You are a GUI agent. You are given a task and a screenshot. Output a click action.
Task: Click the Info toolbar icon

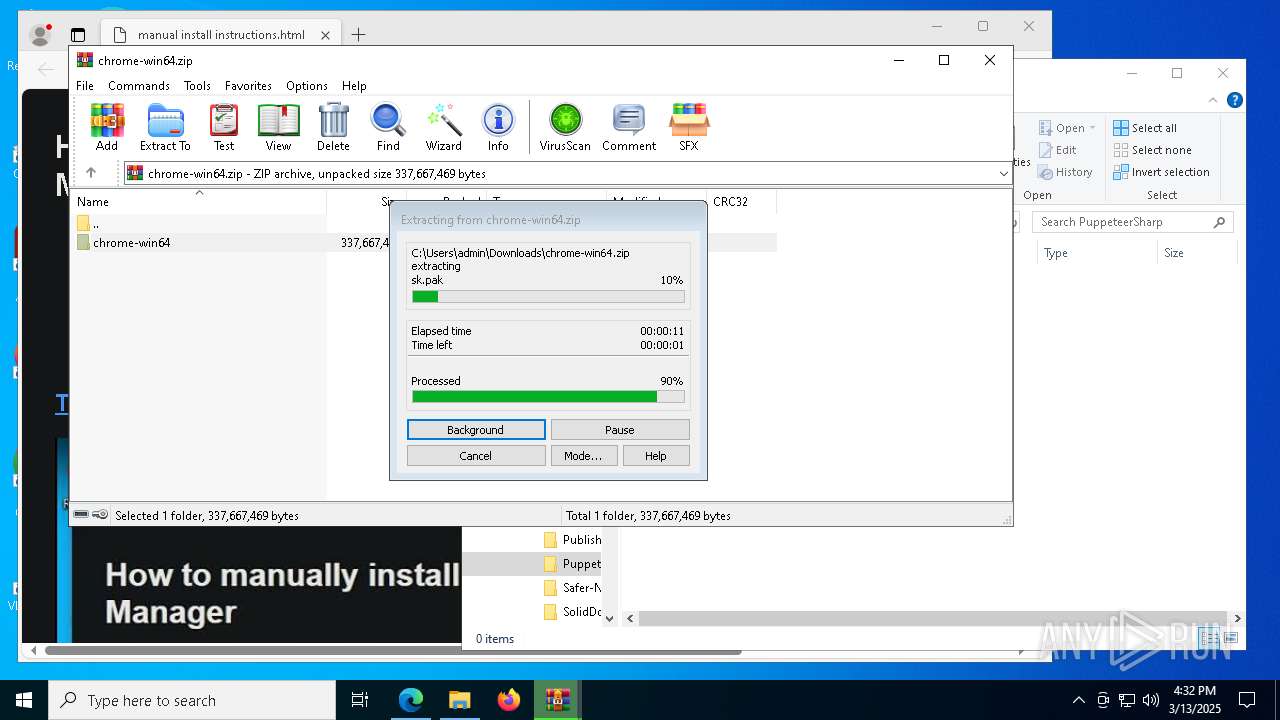[x=498, y=127]
